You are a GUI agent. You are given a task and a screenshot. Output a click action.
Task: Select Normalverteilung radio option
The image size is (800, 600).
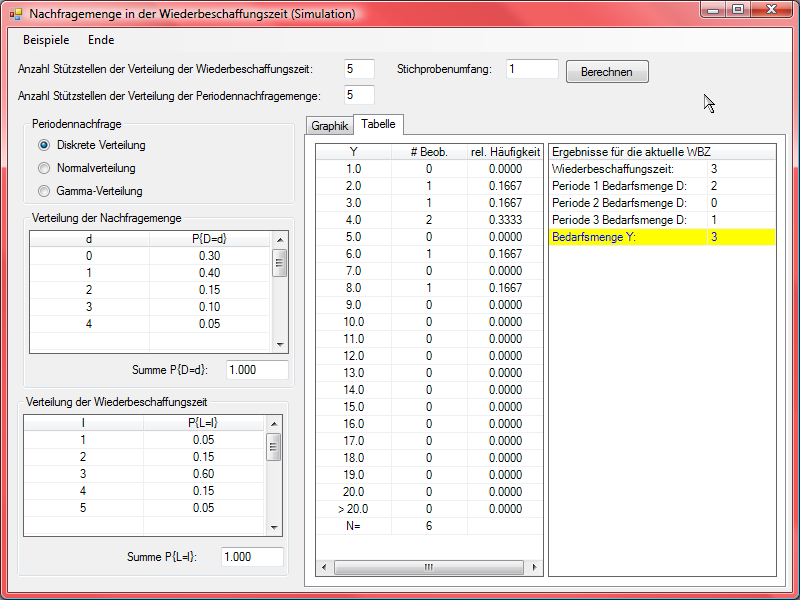tap(44, 168)
